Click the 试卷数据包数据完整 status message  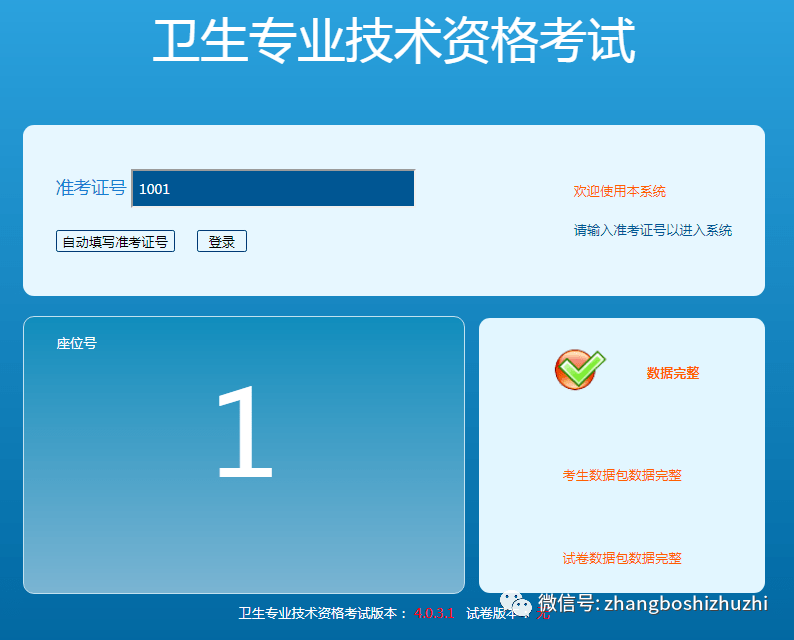tap(621, 558)
